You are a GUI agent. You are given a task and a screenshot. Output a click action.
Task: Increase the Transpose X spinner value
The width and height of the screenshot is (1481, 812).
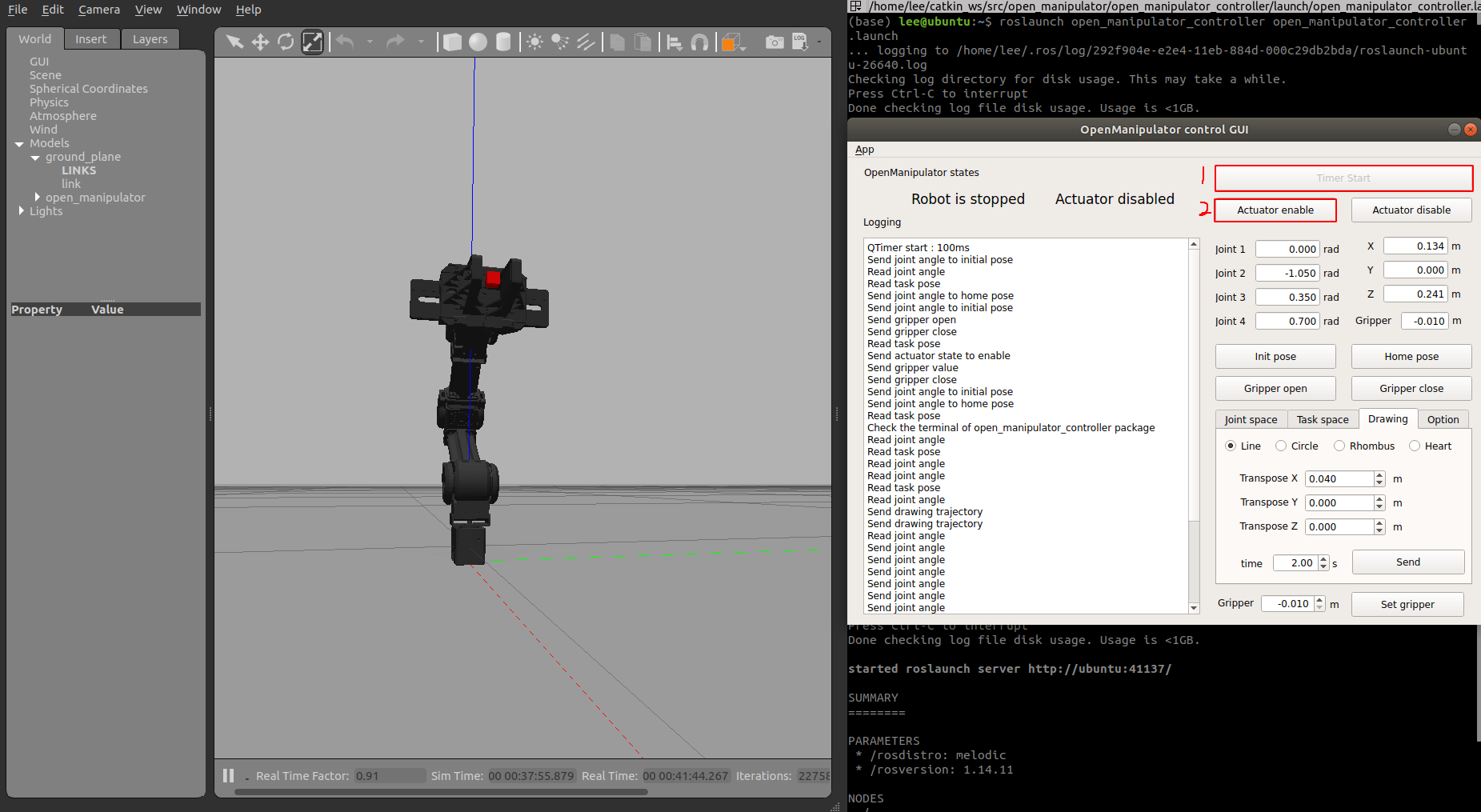pos(1379,475)
